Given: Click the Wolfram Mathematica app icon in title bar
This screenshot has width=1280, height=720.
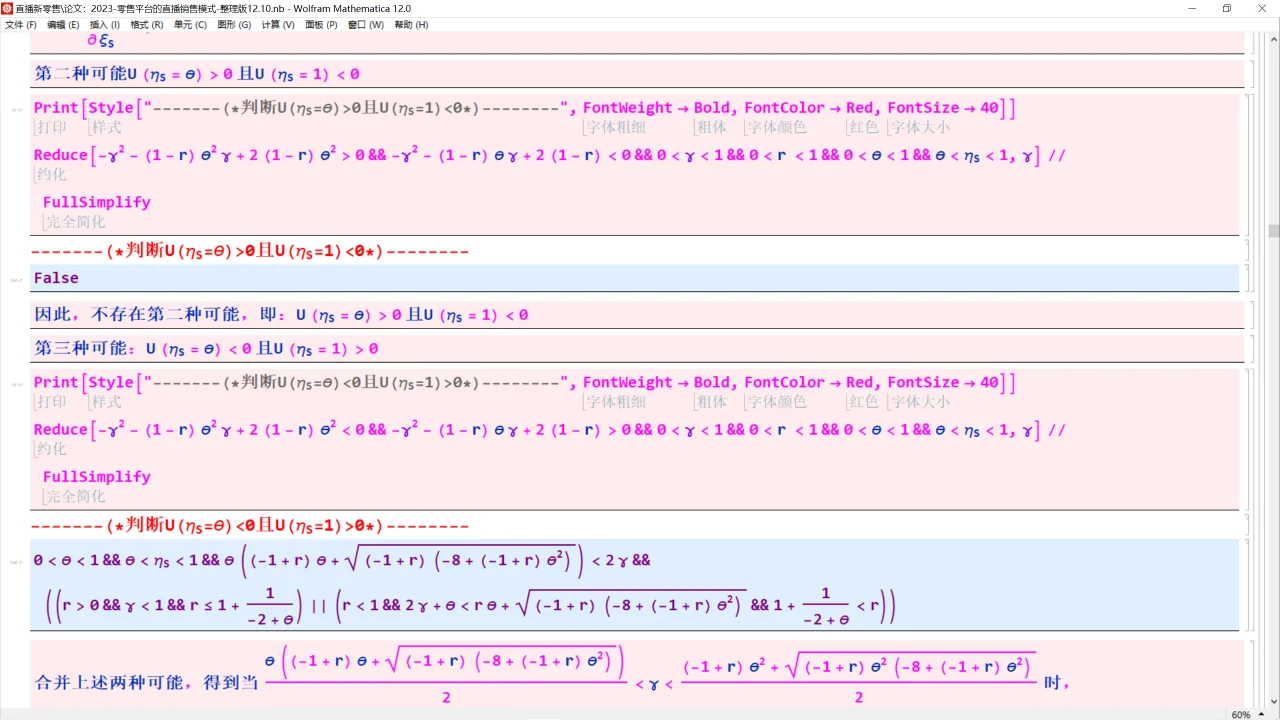Looking at the screenshot, I should (7, 8).
